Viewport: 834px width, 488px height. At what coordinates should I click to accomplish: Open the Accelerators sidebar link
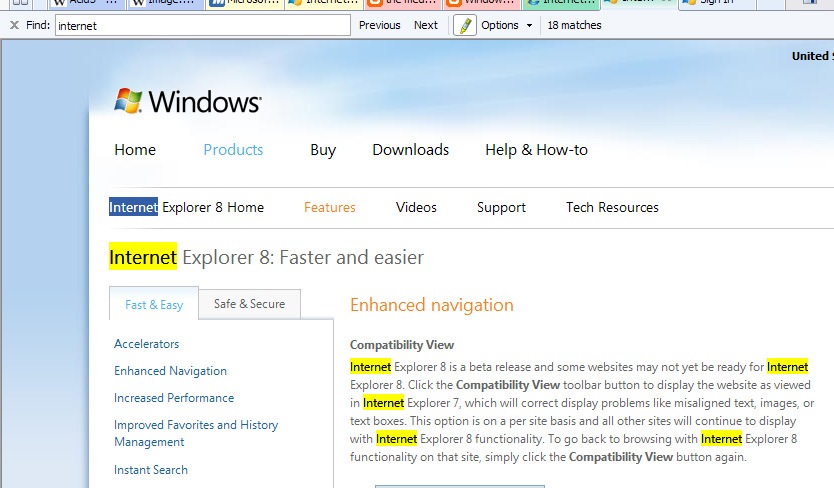coord(146,344)
